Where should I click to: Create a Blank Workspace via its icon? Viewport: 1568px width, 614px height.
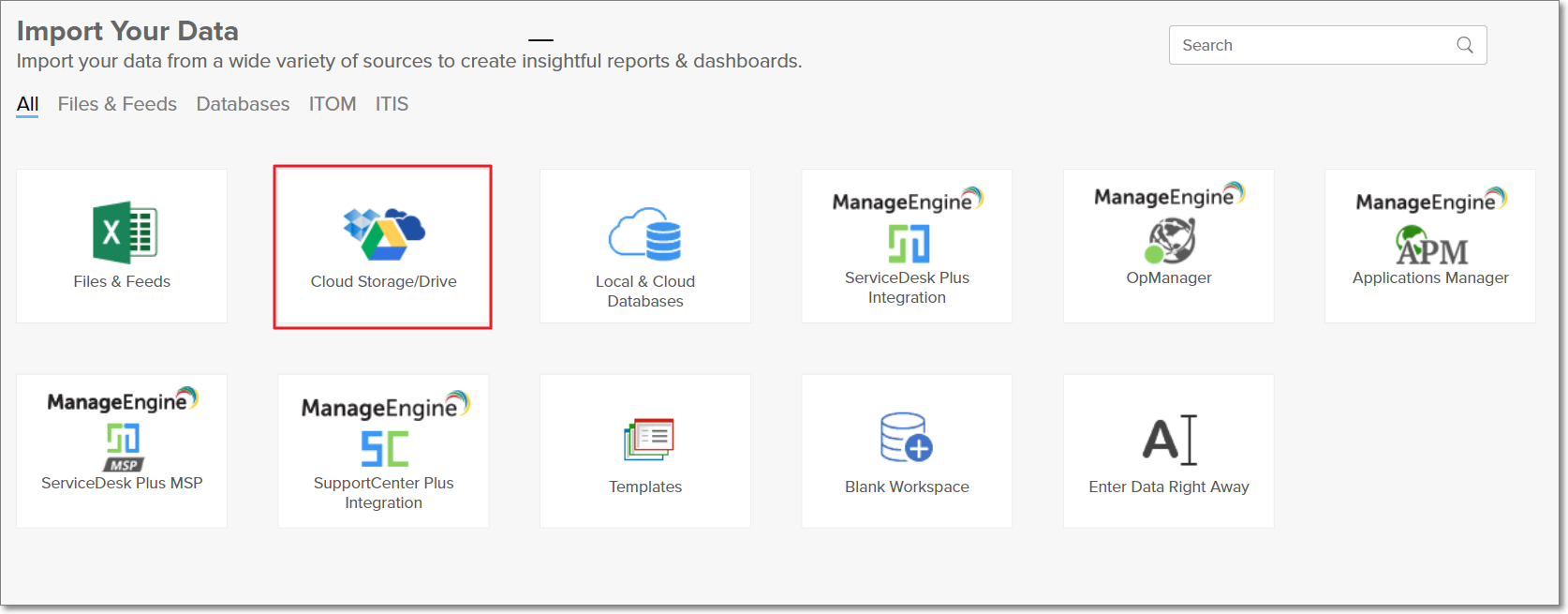coord(907,438)
